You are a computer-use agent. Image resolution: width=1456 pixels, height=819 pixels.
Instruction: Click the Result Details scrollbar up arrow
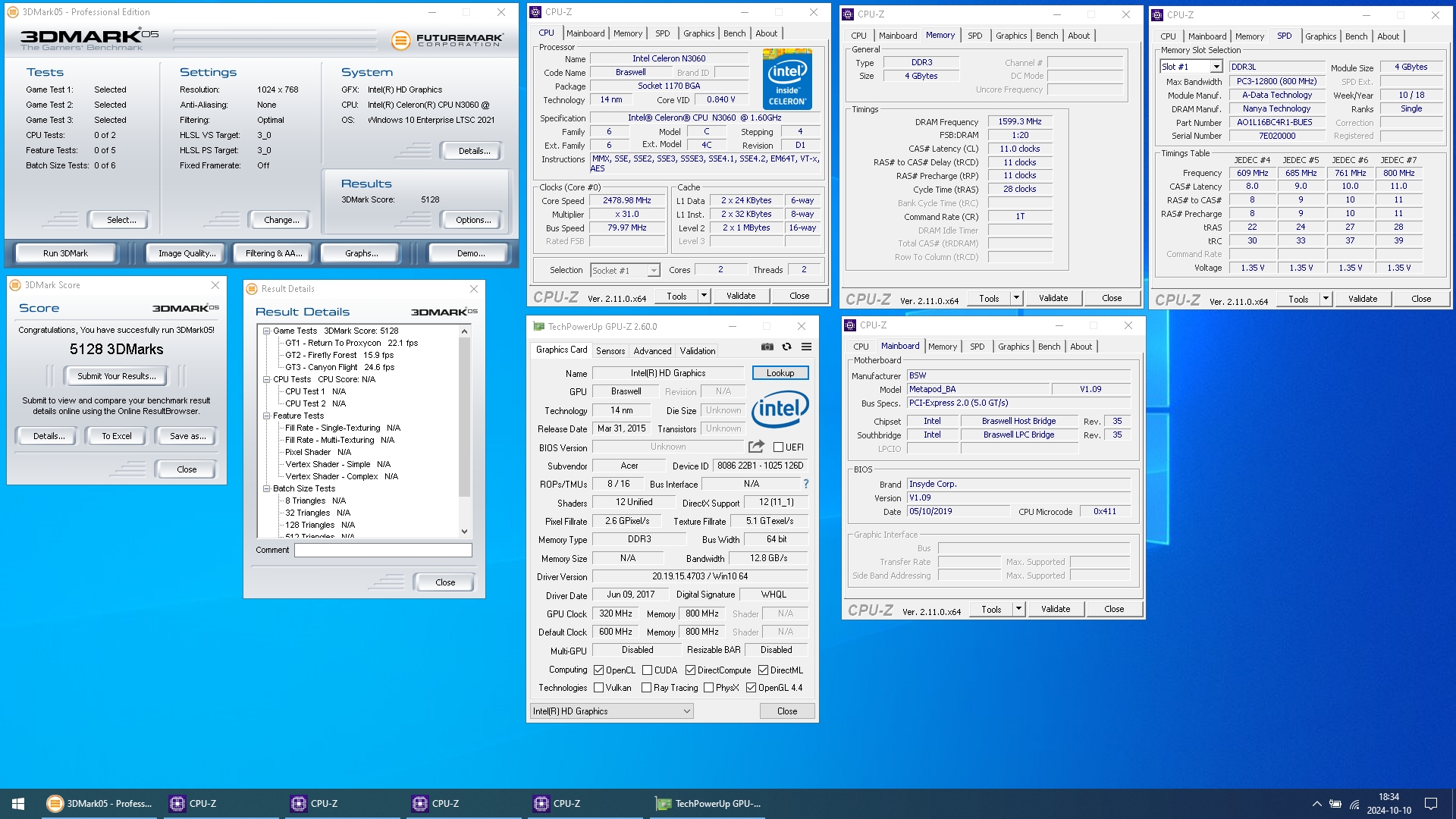[465, 331]
